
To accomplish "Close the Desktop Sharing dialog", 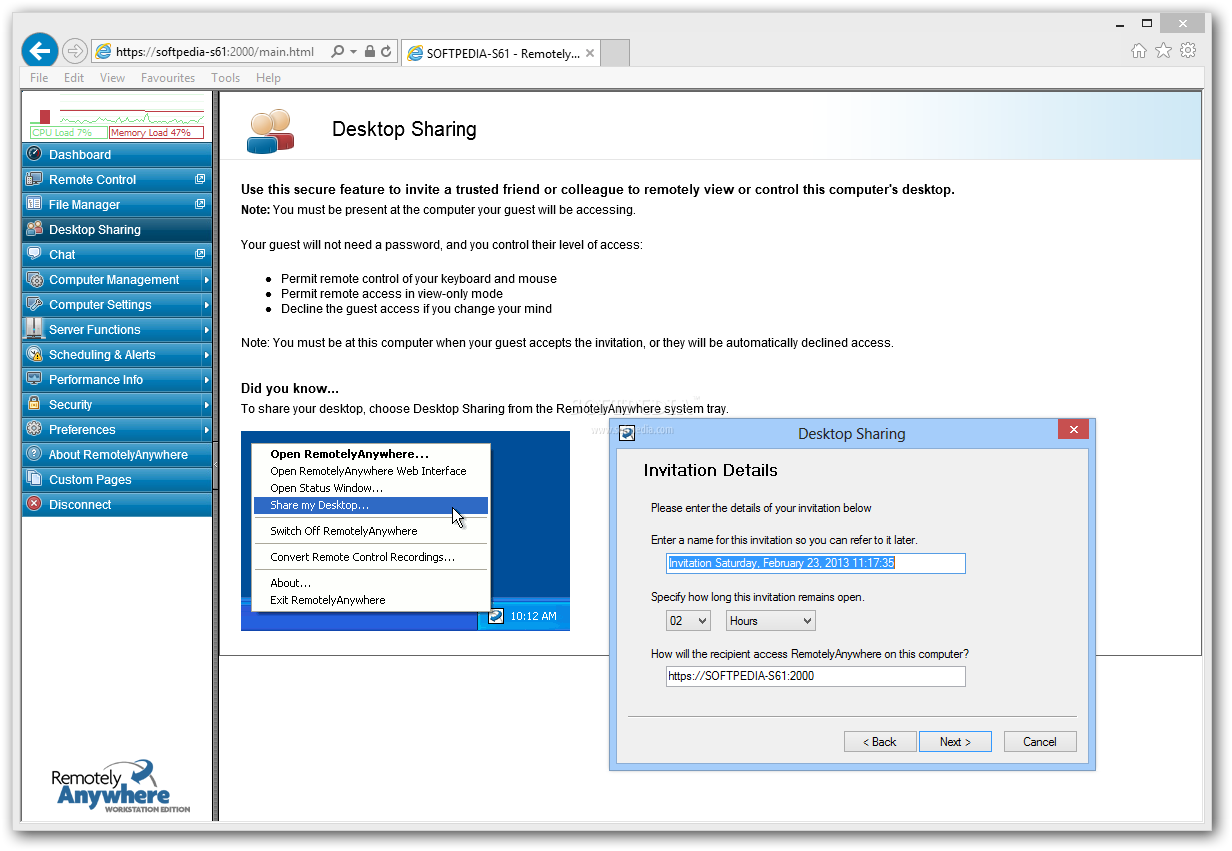I will tap(1073, 430).
